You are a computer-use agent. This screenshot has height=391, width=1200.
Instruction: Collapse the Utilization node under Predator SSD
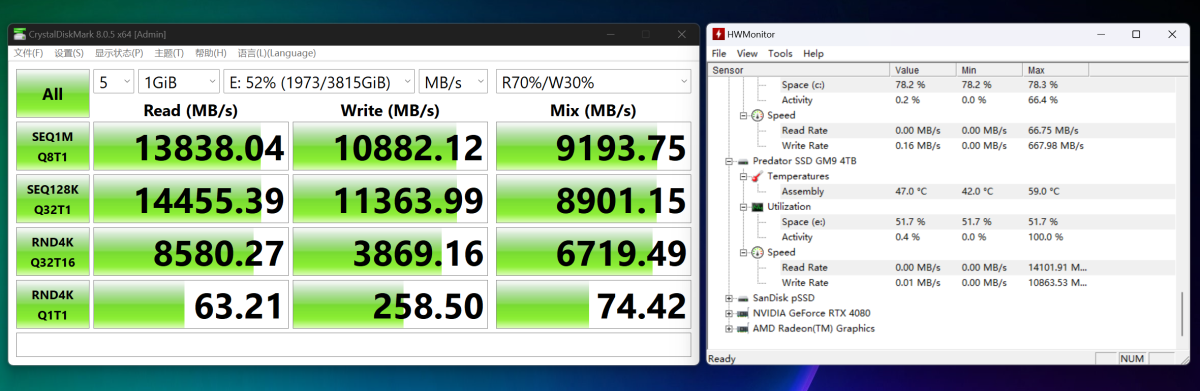click(x=743, y=207)
